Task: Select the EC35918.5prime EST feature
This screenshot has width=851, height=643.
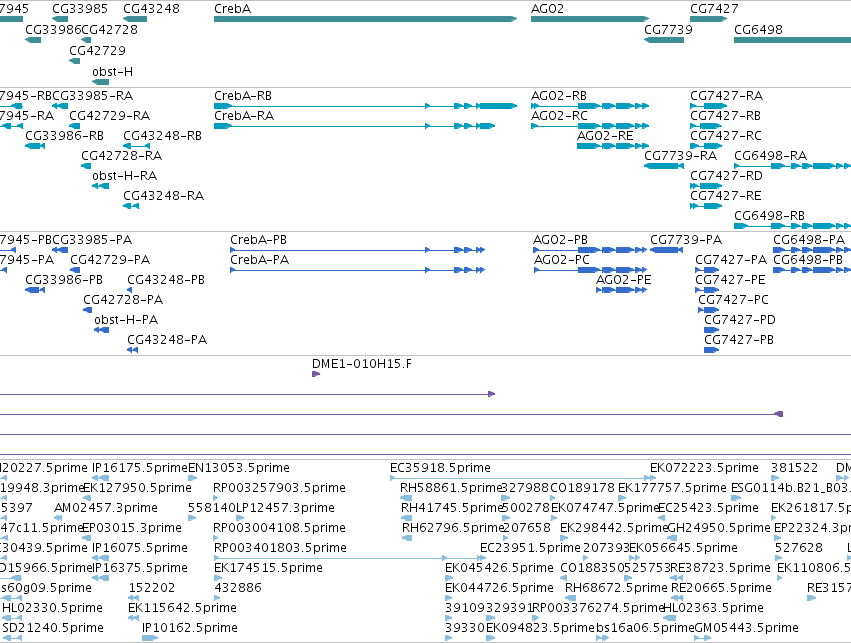Action: [x=523, y=478]
